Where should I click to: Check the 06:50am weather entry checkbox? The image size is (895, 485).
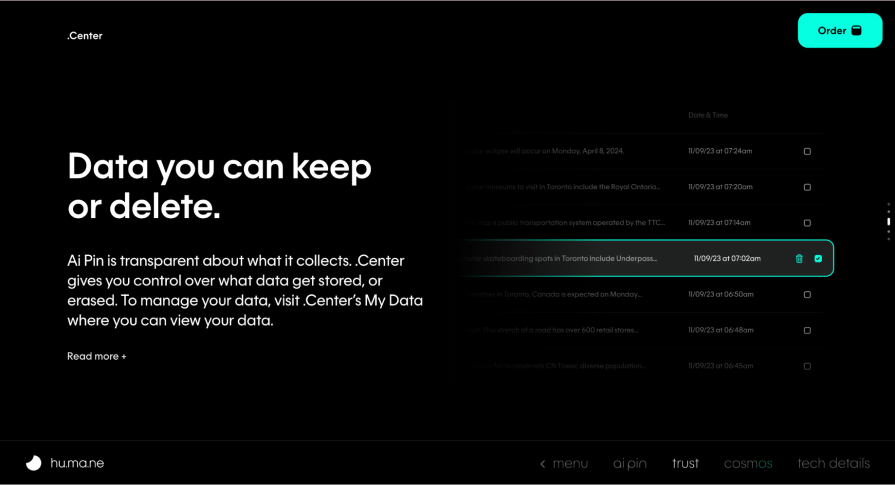point(807,295)
